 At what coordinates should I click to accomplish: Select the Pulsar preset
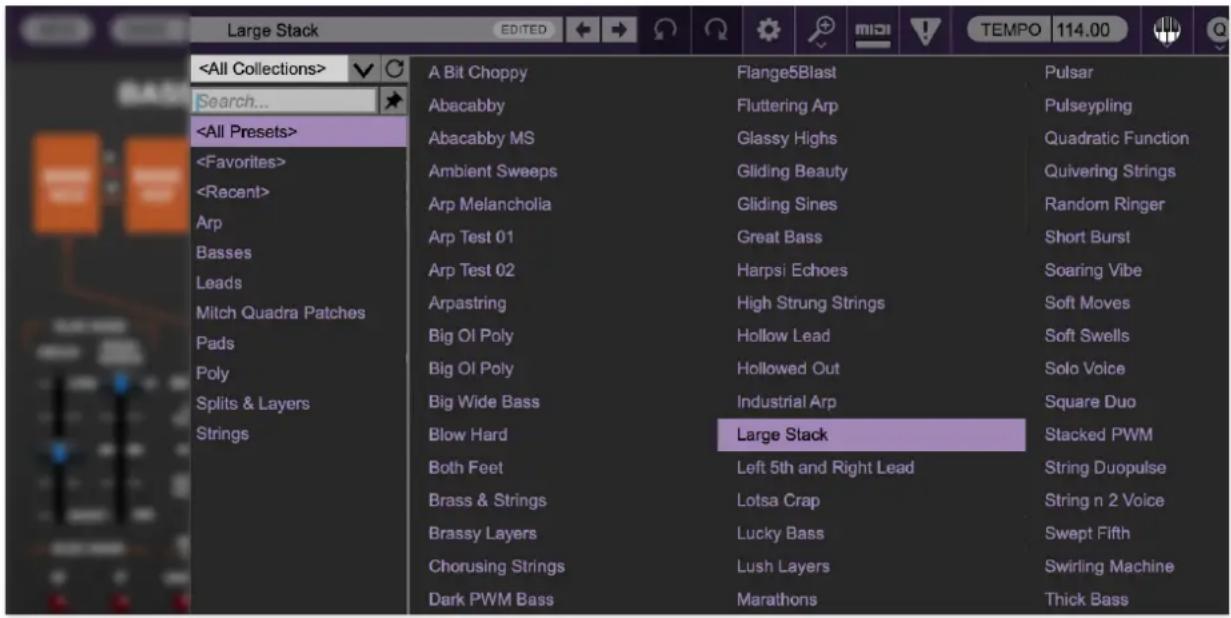[1069, 72]
